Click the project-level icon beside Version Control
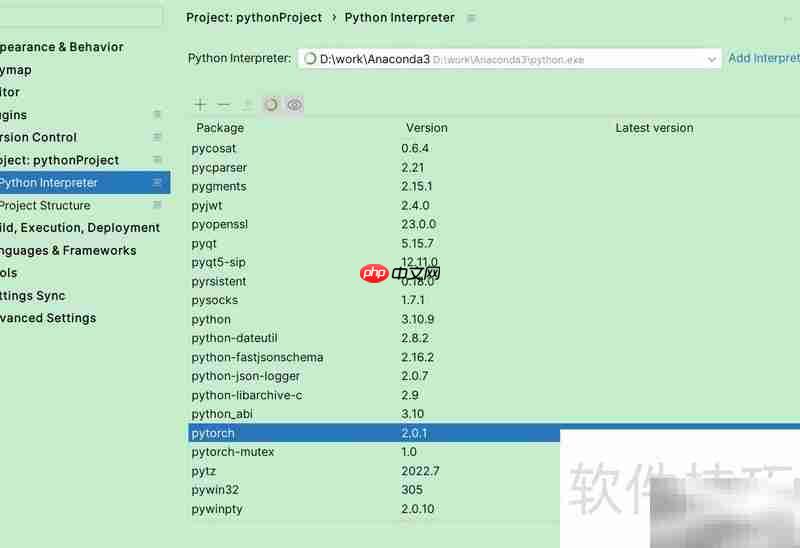 point(157,137)
